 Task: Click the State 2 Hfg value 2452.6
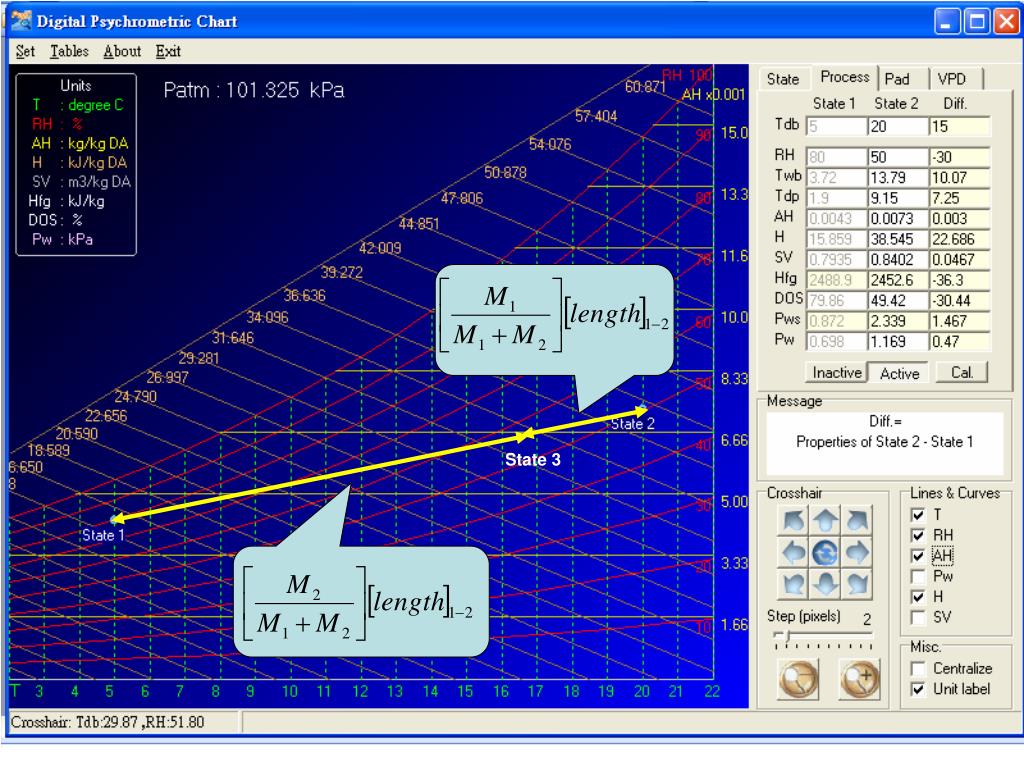click(x=898, y=281)
